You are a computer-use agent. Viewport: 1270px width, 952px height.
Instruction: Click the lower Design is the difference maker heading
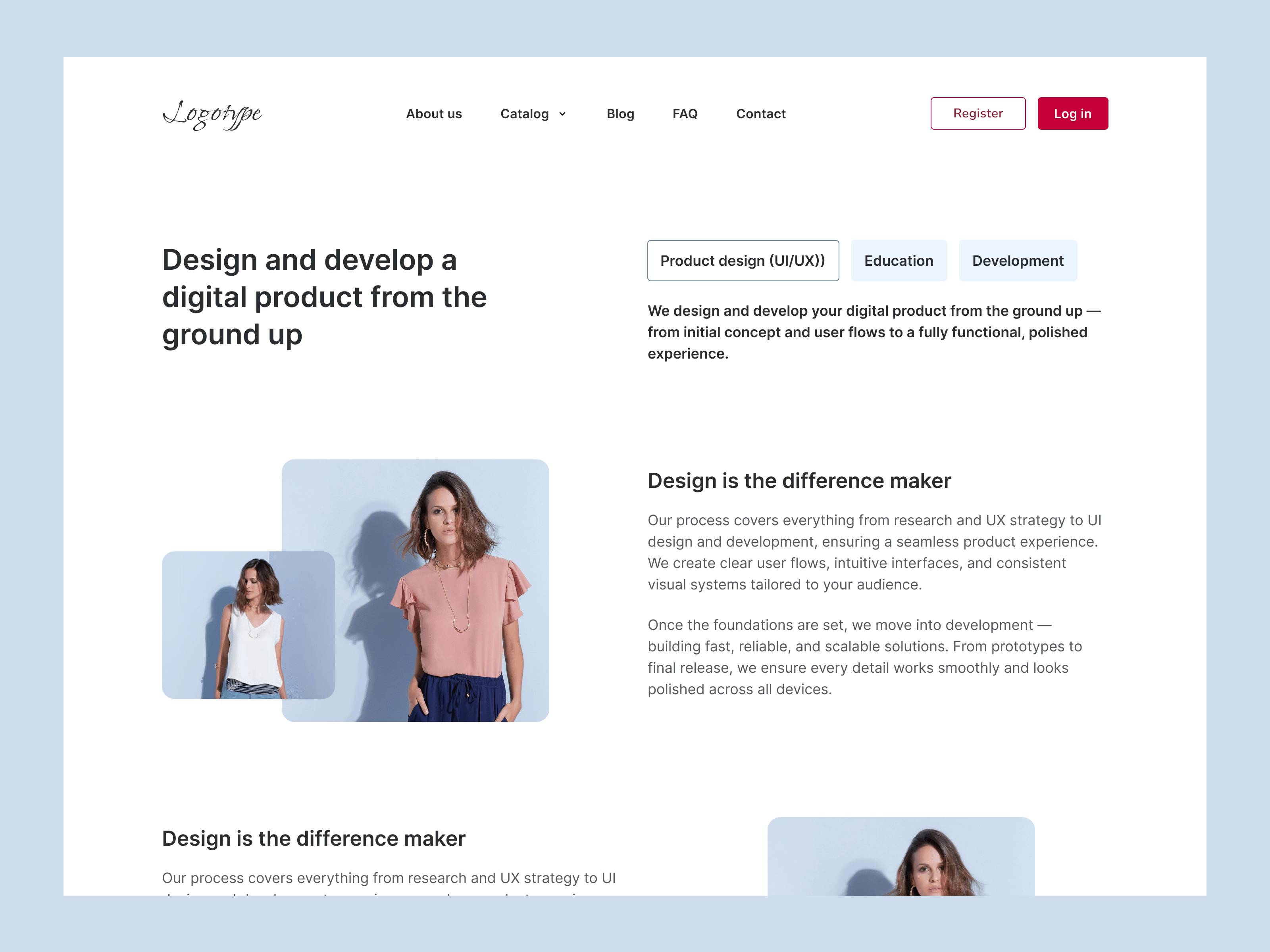click(314, 839)
